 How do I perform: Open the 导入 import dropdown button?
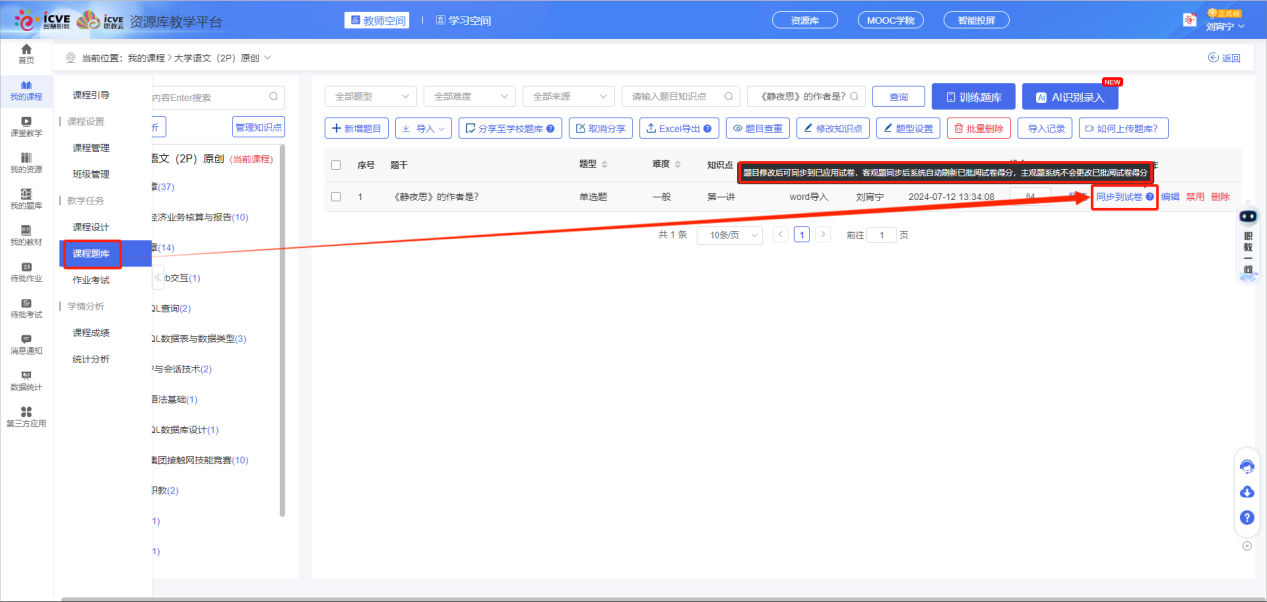pyautogui.click(x=424, y=129)
